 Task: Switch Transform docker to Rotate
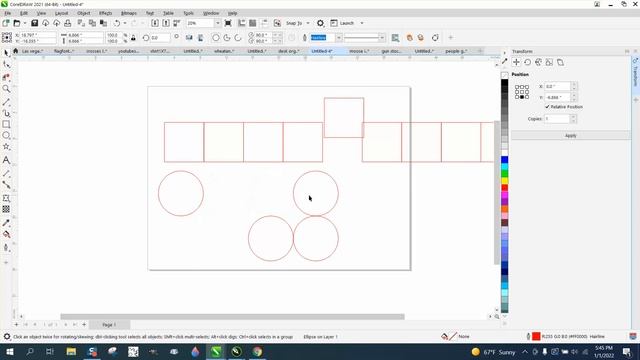[527, 62]
